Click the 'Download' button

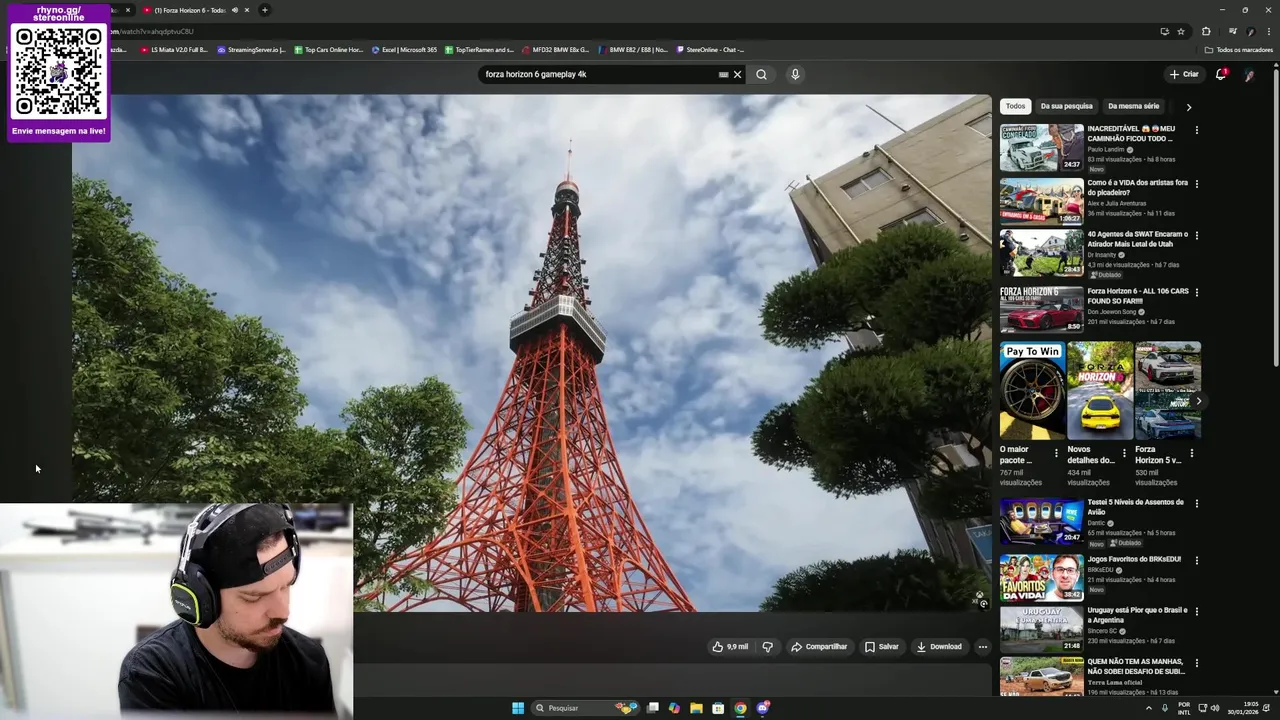click(939, 647)
